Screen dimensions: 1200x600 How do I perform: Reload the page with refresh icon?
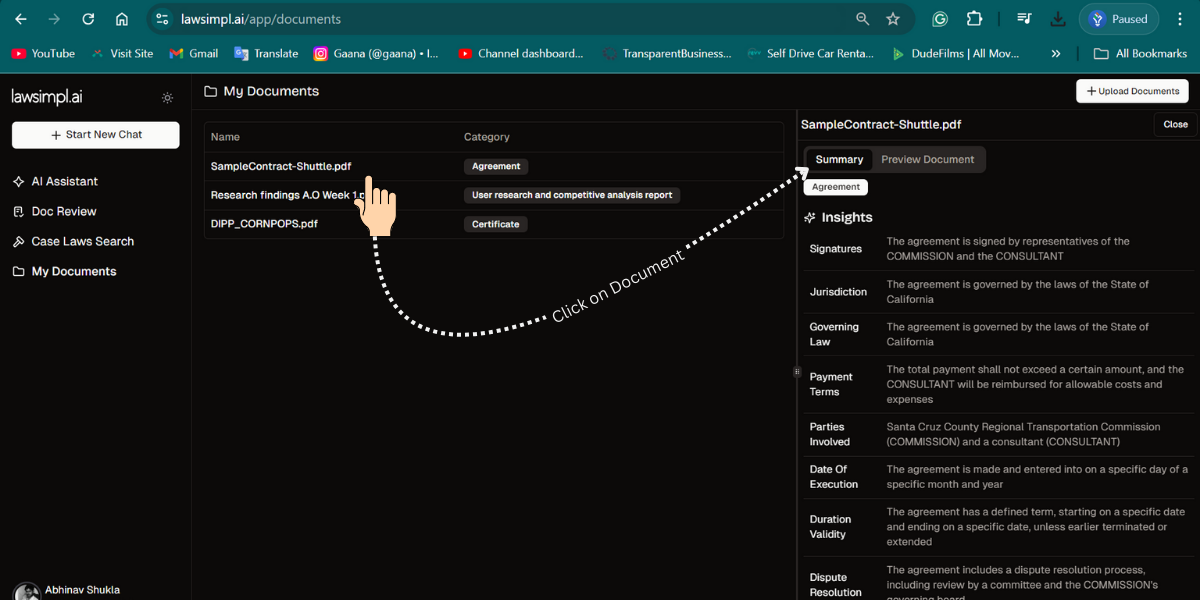[x=88, y=19]
